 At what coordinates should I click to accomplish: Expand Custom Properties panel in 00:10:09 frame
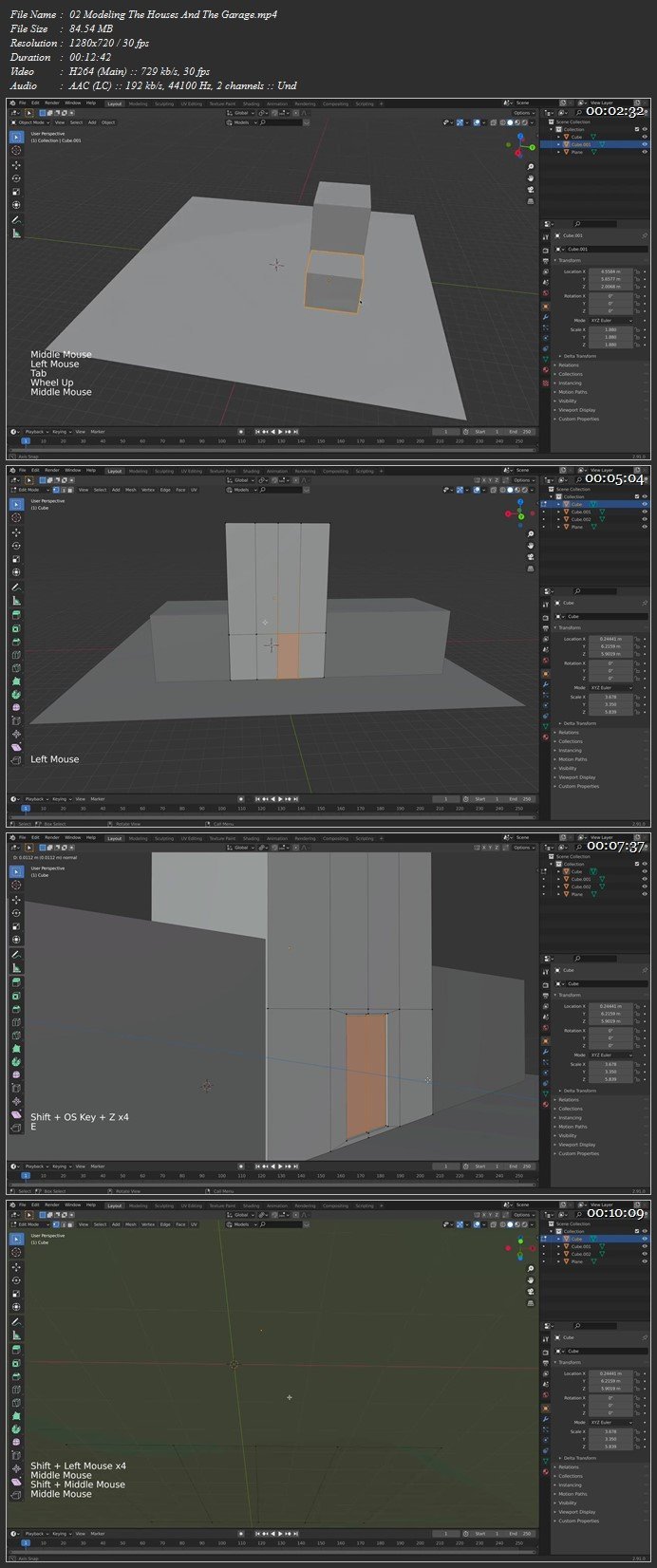click(578, 1521)
